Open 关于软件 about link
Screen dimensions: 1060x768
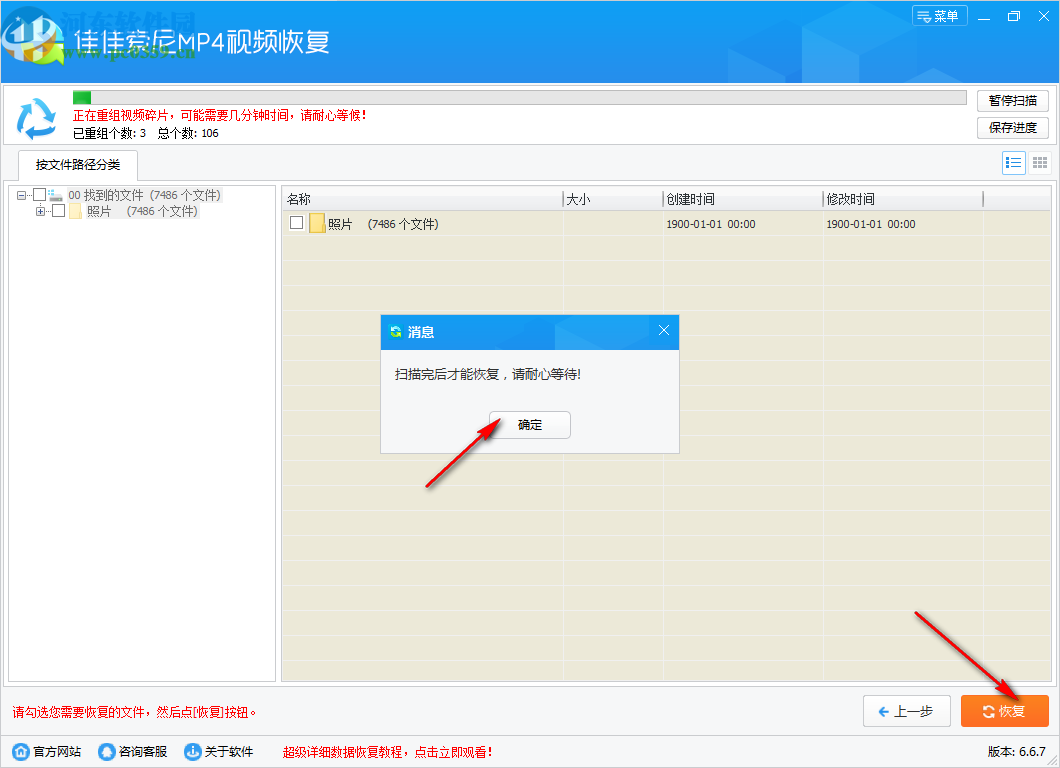pos(228,752)
